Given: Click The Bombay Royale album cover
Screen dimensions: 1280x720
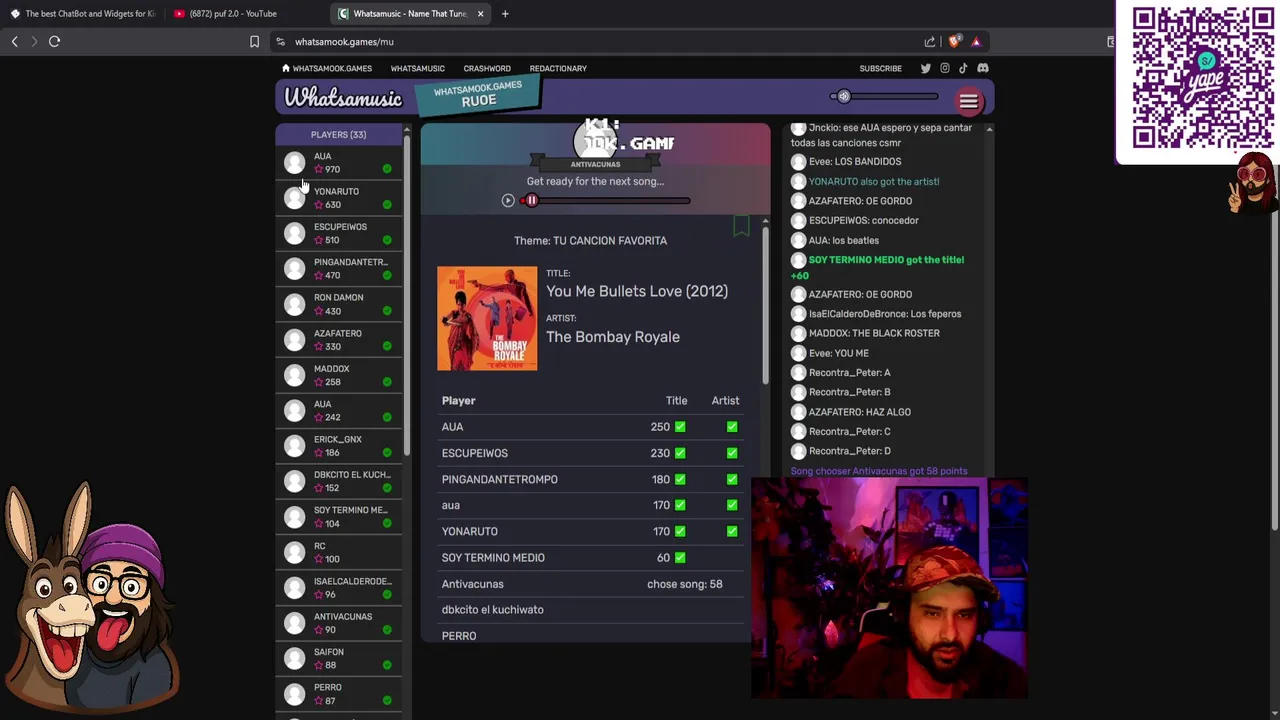Looking at the screenshot, I should [487, 318].
